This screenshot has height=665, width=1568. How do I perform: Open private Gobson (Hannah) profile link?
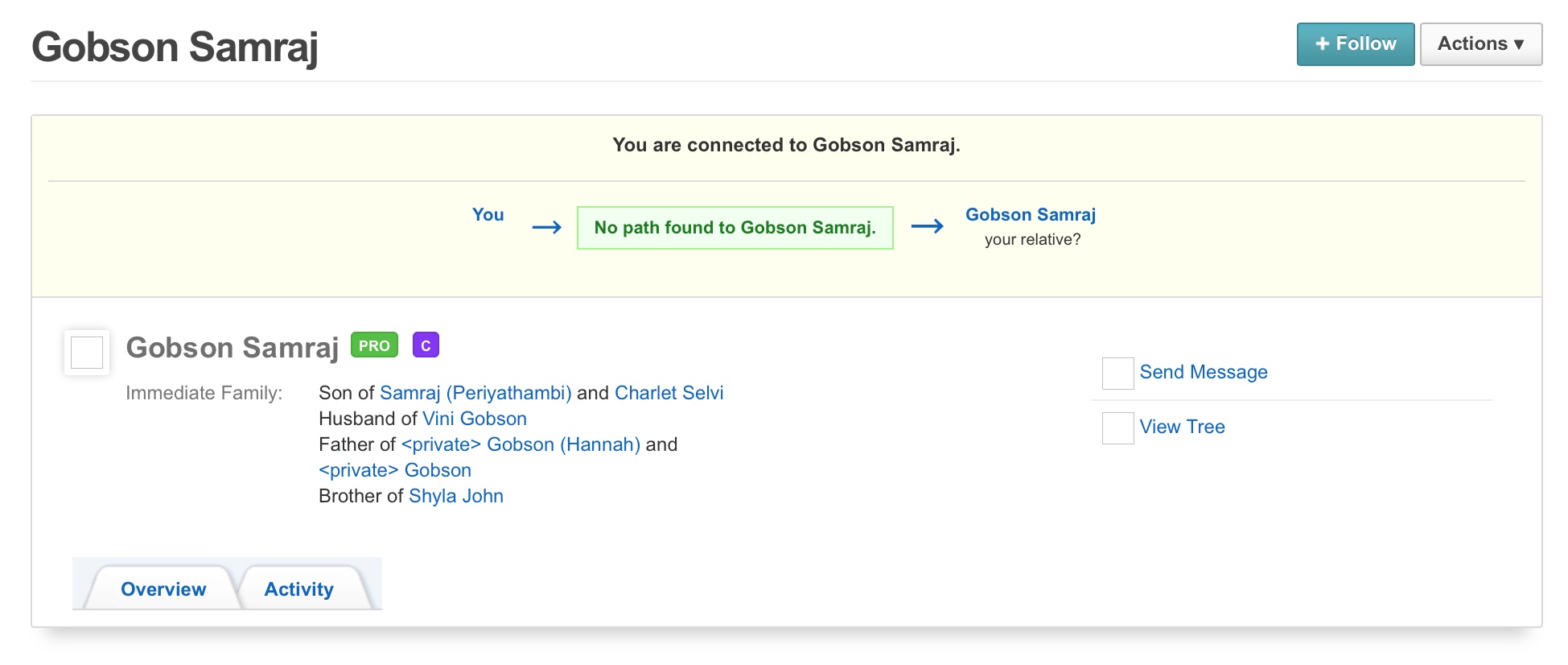click(x=521, y=444)
